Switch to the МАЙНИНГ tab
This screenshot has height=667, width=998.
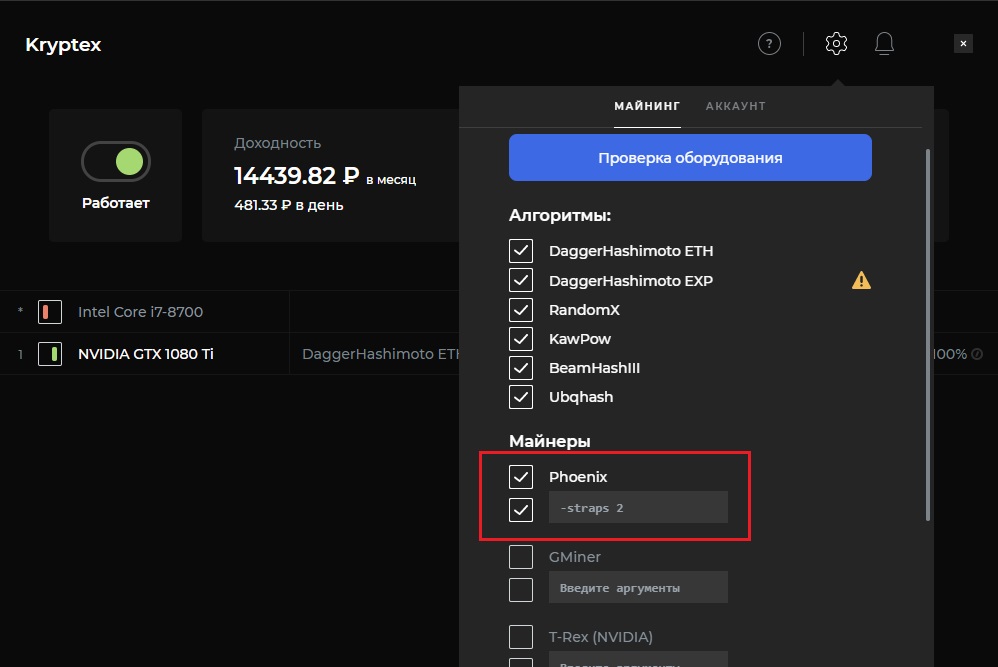pos(647,106)
